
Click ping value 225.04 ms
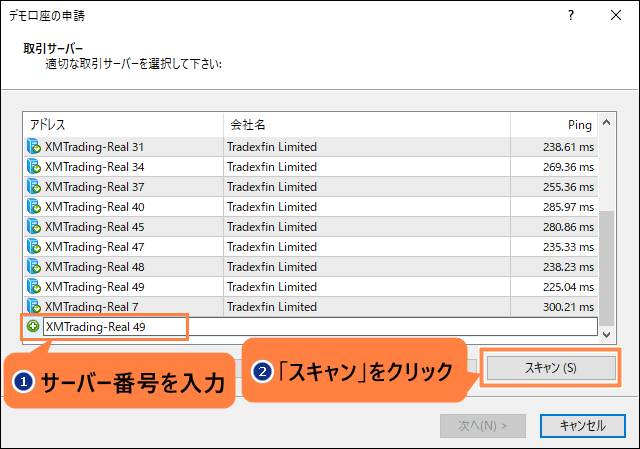[x=568, y=287]
